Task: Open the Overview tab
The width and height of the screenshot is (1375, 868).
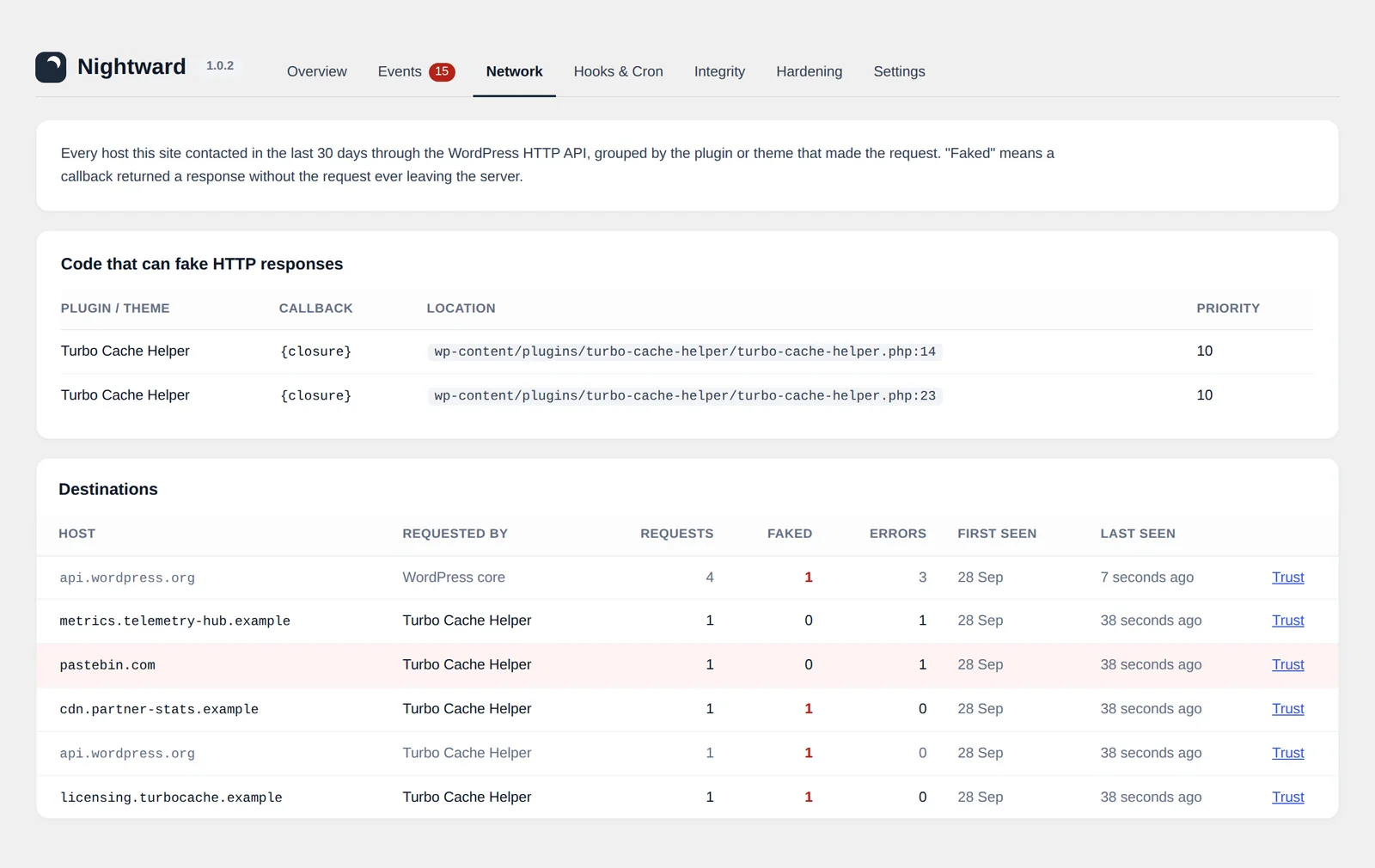Action: point(317,71)
